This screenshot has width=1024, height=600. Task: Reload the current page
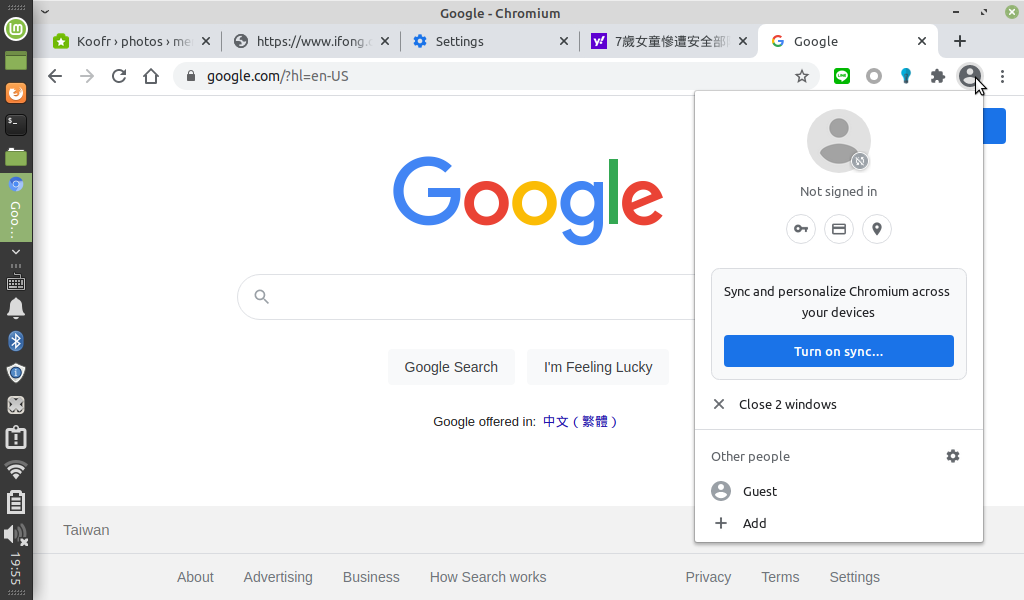[119, 76]
